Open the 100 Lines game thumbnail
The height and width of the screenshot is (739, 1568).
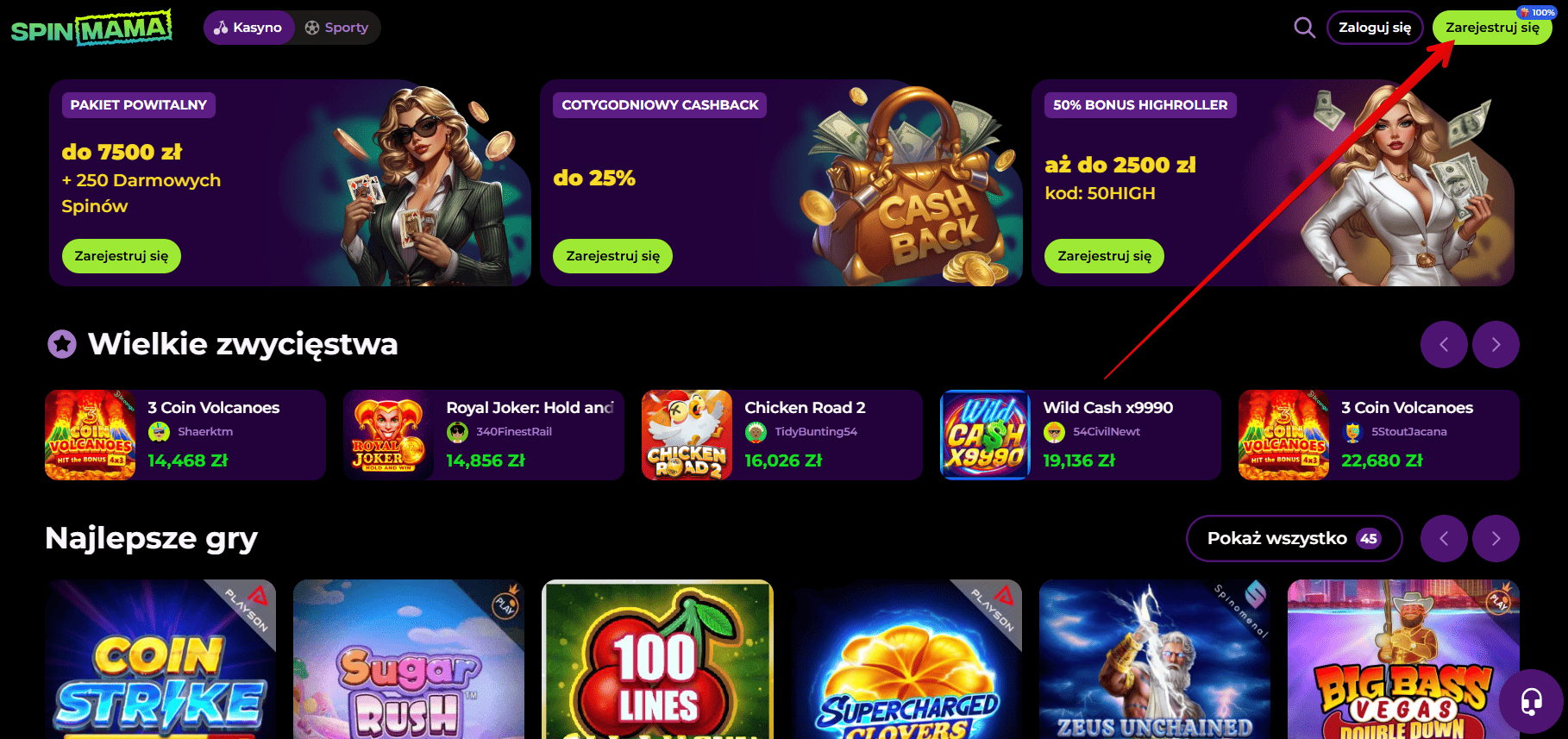point(657,660)
